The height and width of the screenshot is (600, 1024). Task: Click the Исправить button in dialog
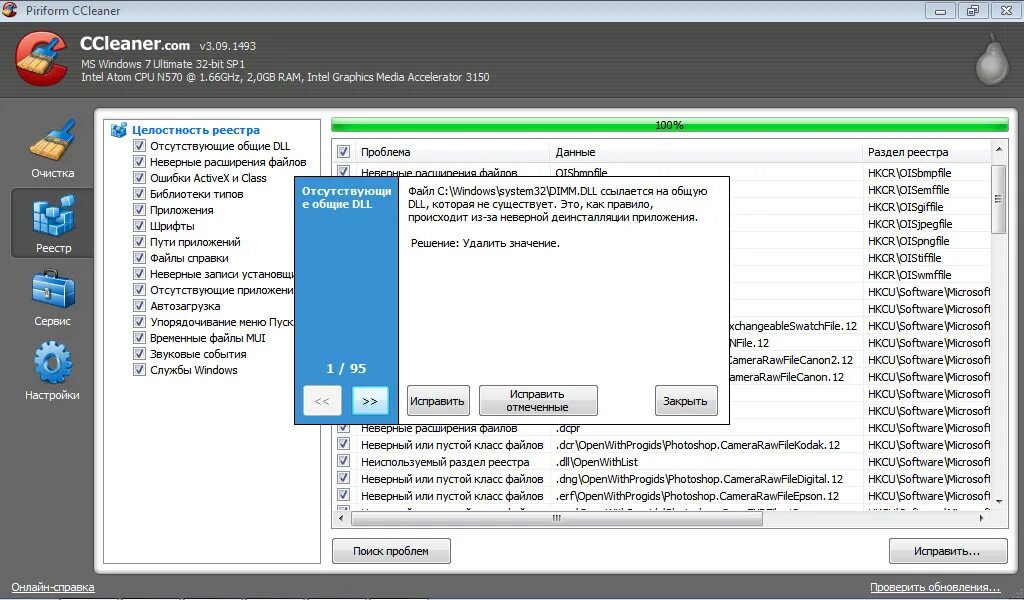[438, 401]
